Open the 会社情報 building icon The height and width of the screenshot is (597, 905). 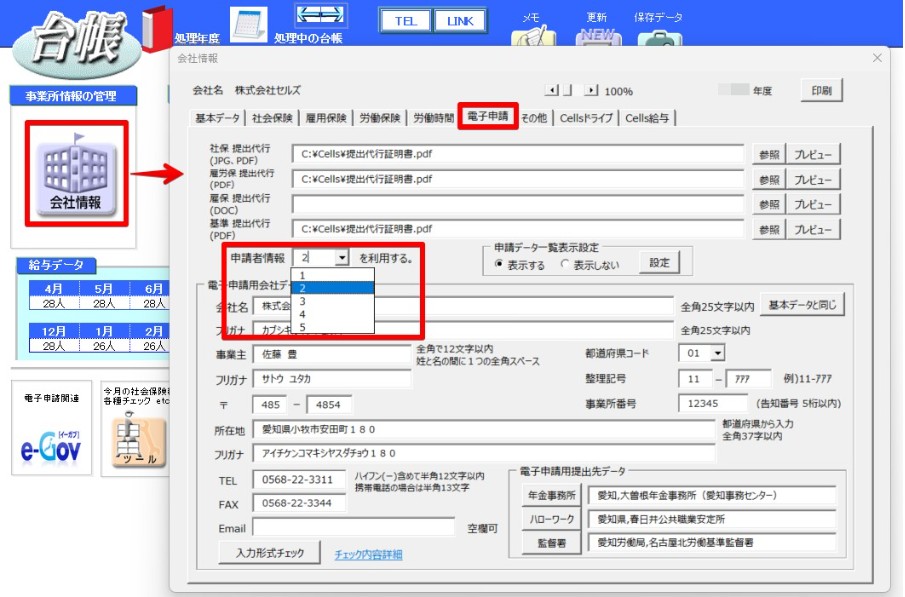tap(76, 174)
